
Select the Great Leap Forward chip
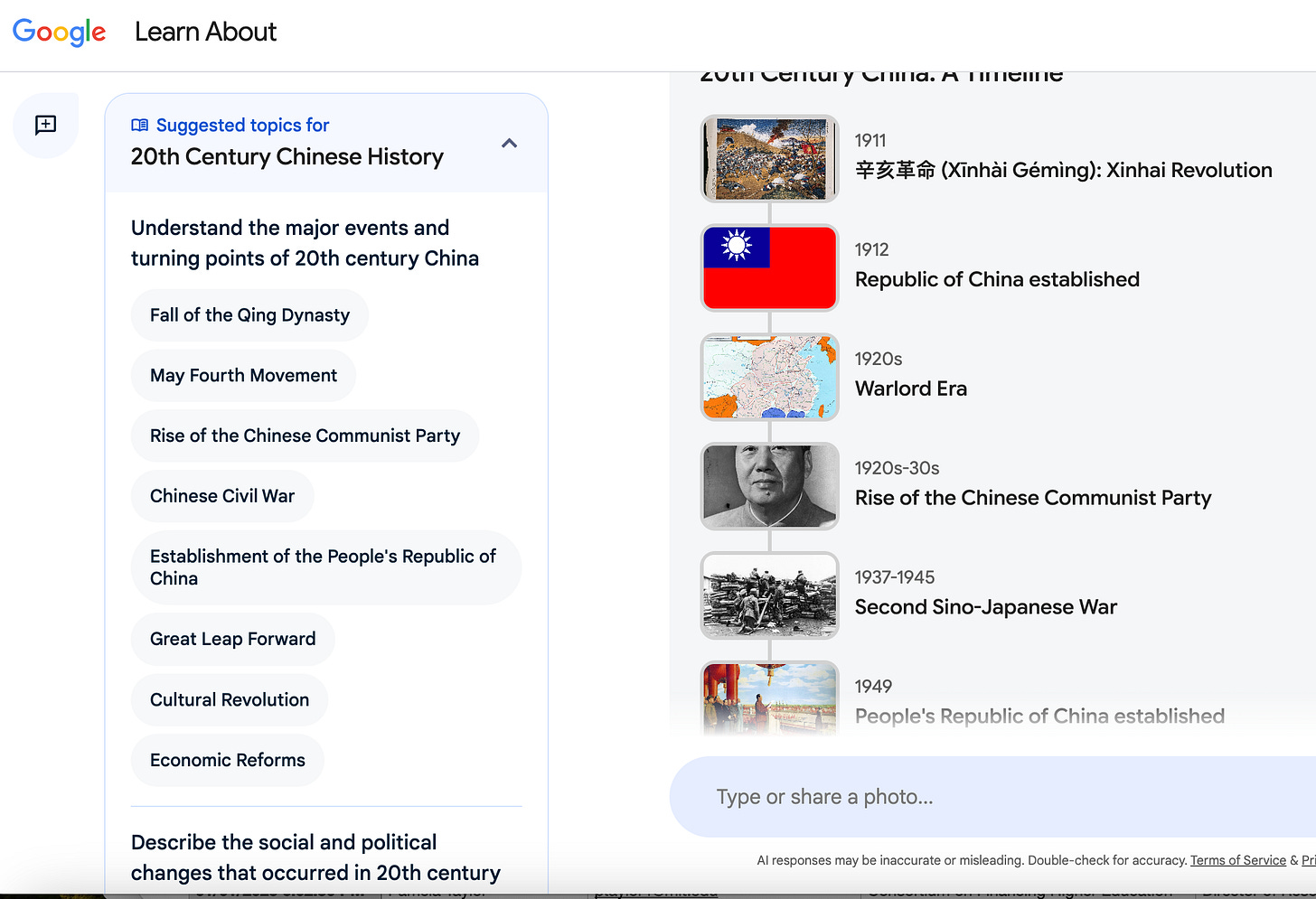(232, 640)
